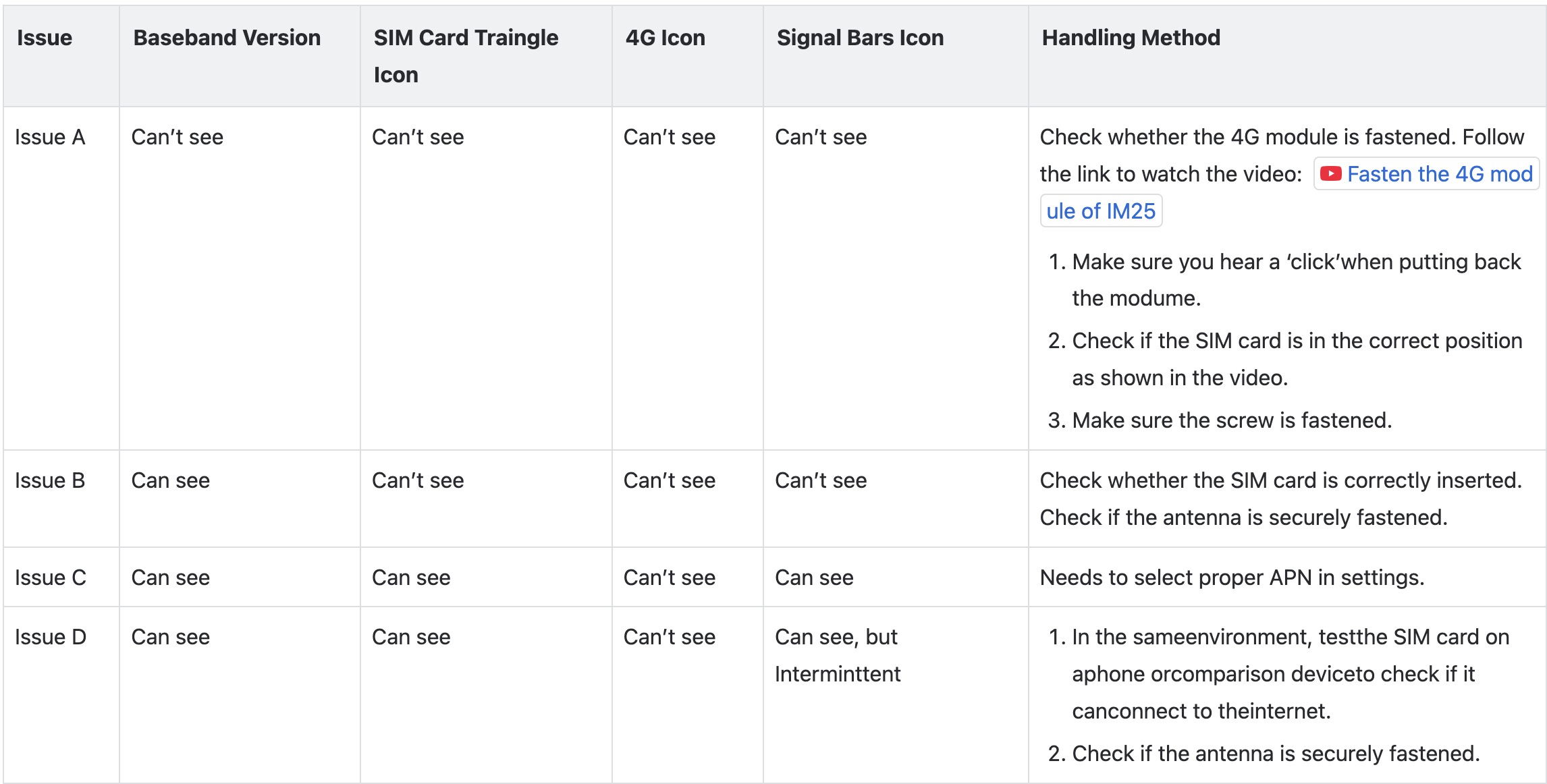Select the 'Baseband Version' column header

pos(227,38)
